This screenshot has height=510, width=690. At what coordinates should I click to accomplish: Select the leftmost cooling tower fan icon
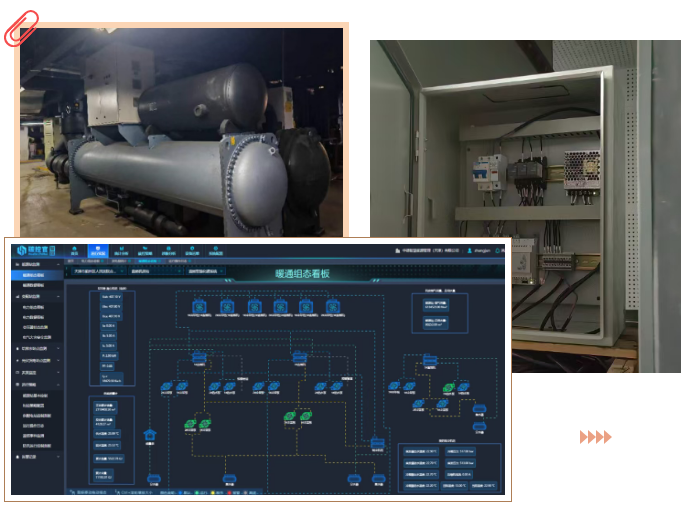pyautogui.click(x=198, y=306)
